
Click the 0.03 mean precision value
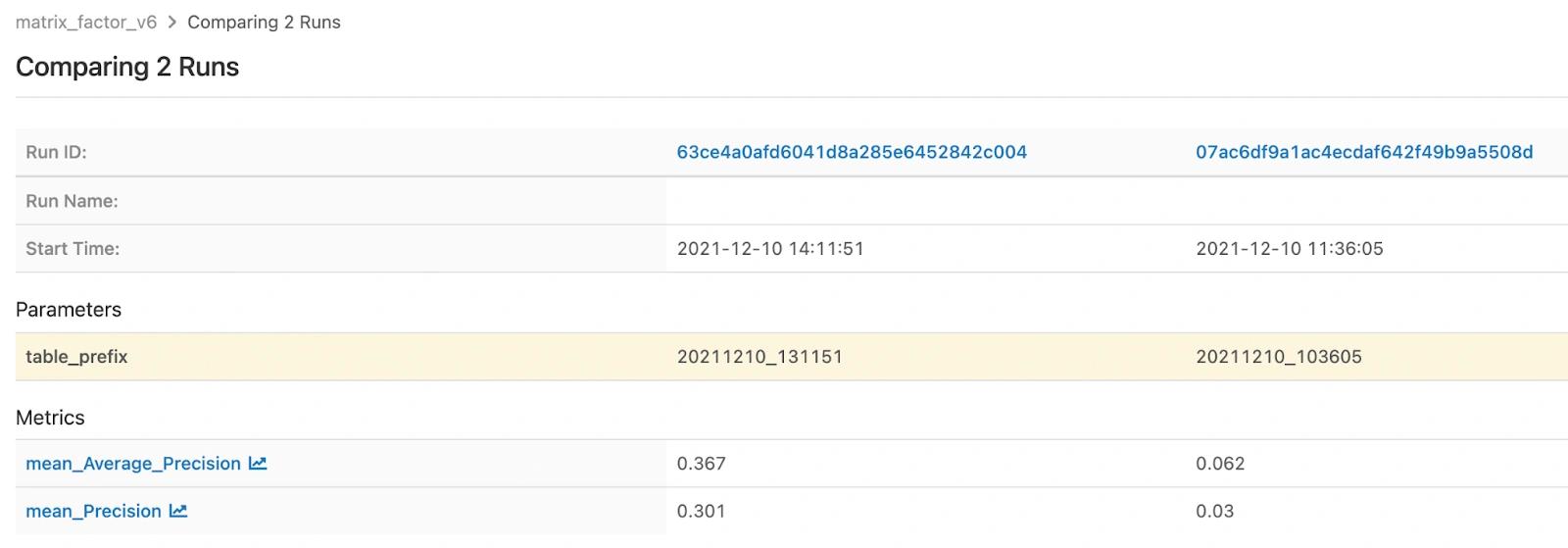click(x=1214, y=512)
